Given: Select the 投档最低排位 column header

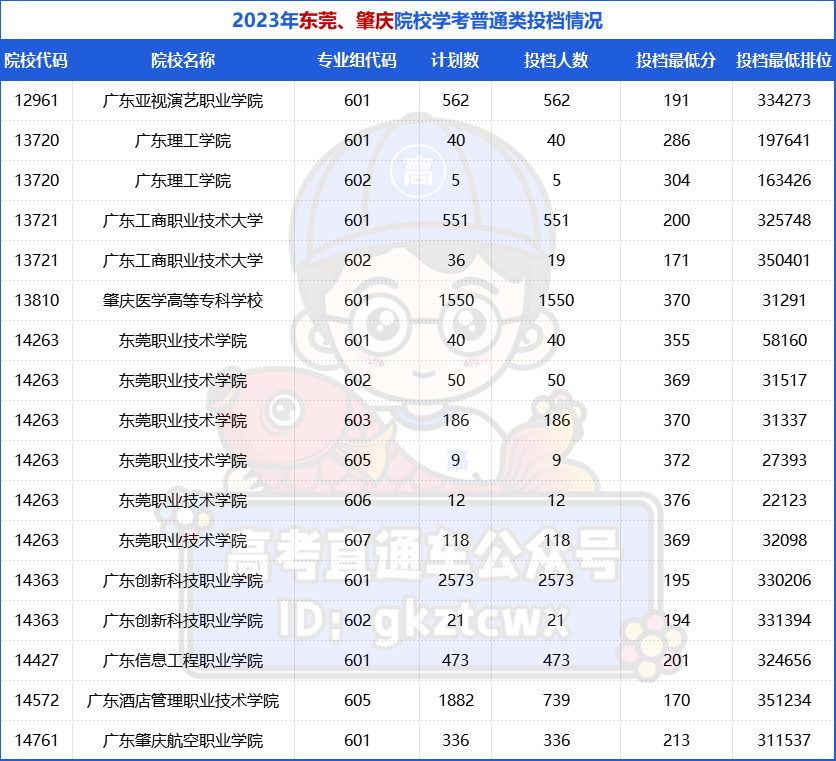Looking at the screenshot, I should click(784, 60).
